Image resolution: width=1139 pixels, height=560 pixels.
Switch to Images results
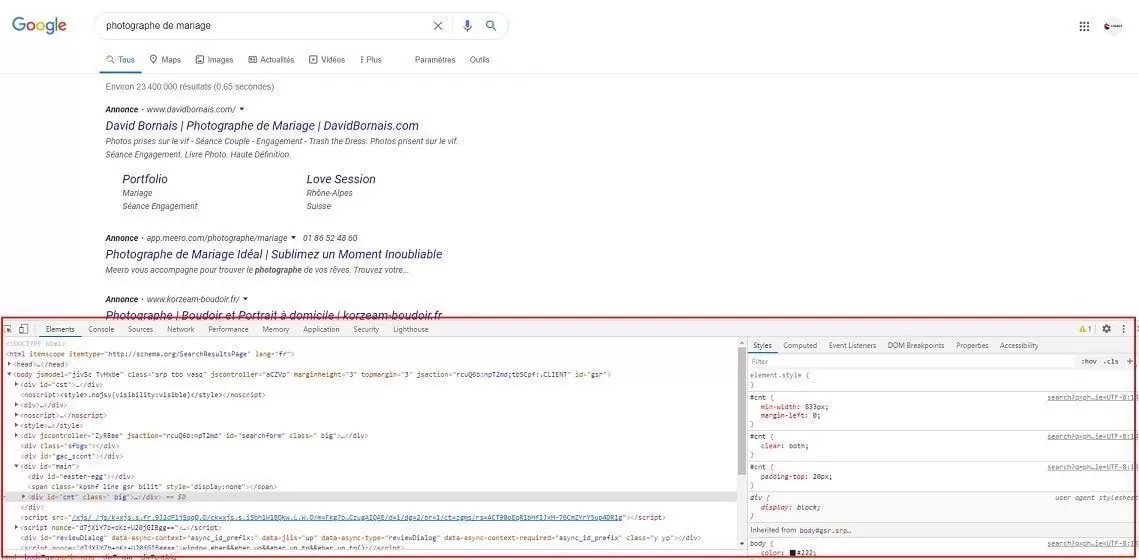coord(214,60)
